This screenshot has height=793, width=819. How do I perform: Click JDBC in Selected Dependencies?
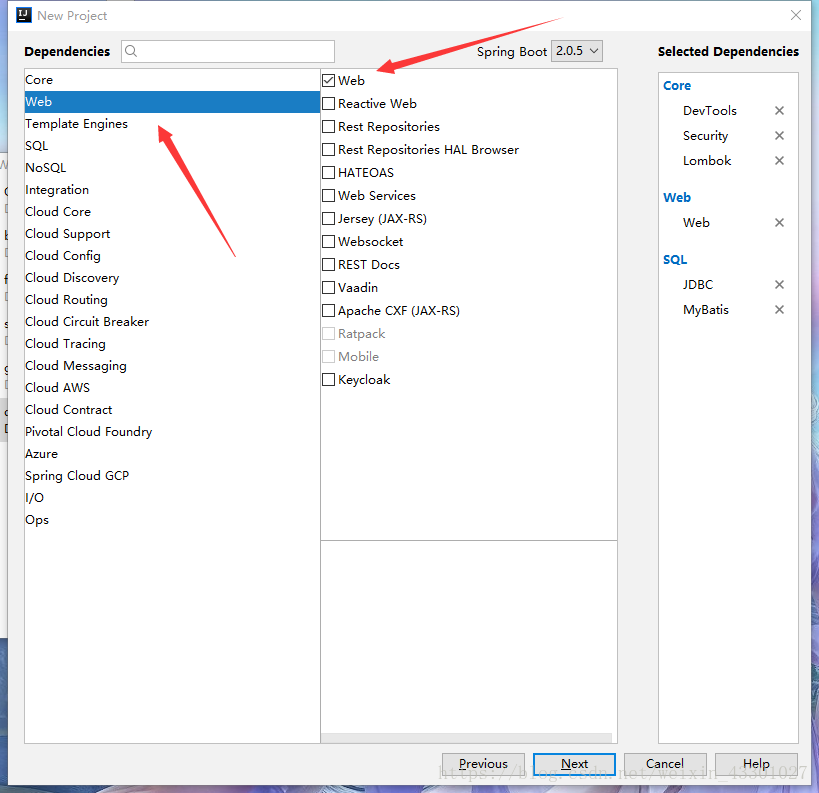698,285
